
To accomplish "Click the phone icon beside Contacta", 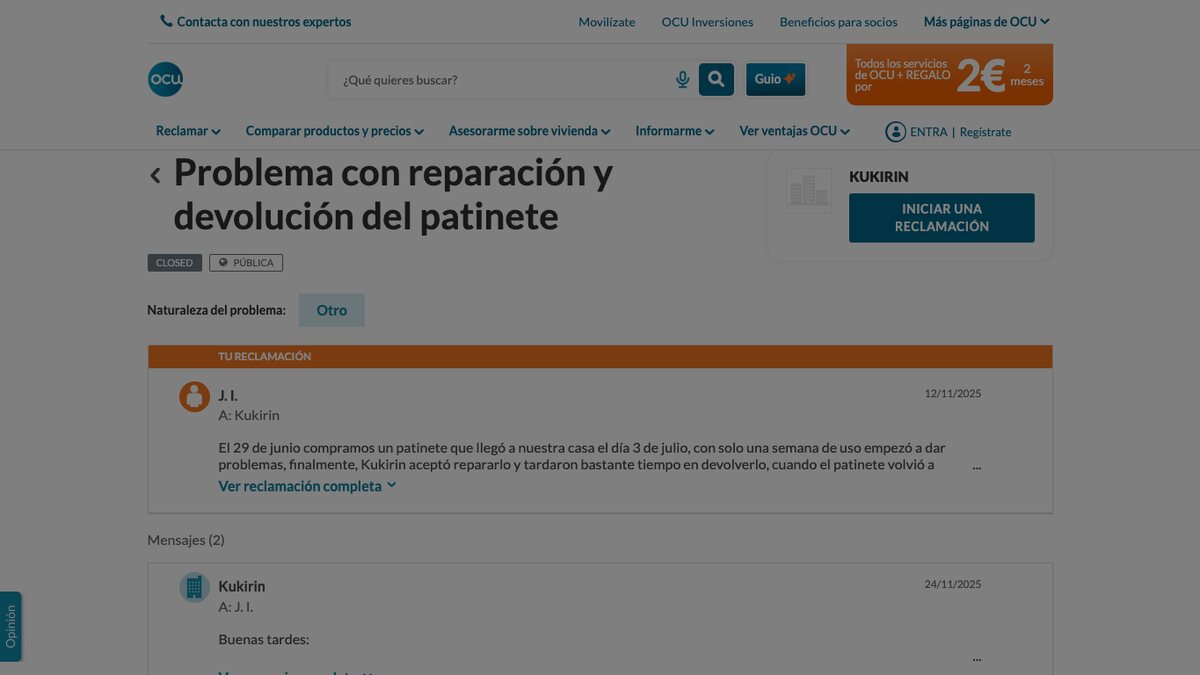I will pyautogui.click(x=166, y=21).
